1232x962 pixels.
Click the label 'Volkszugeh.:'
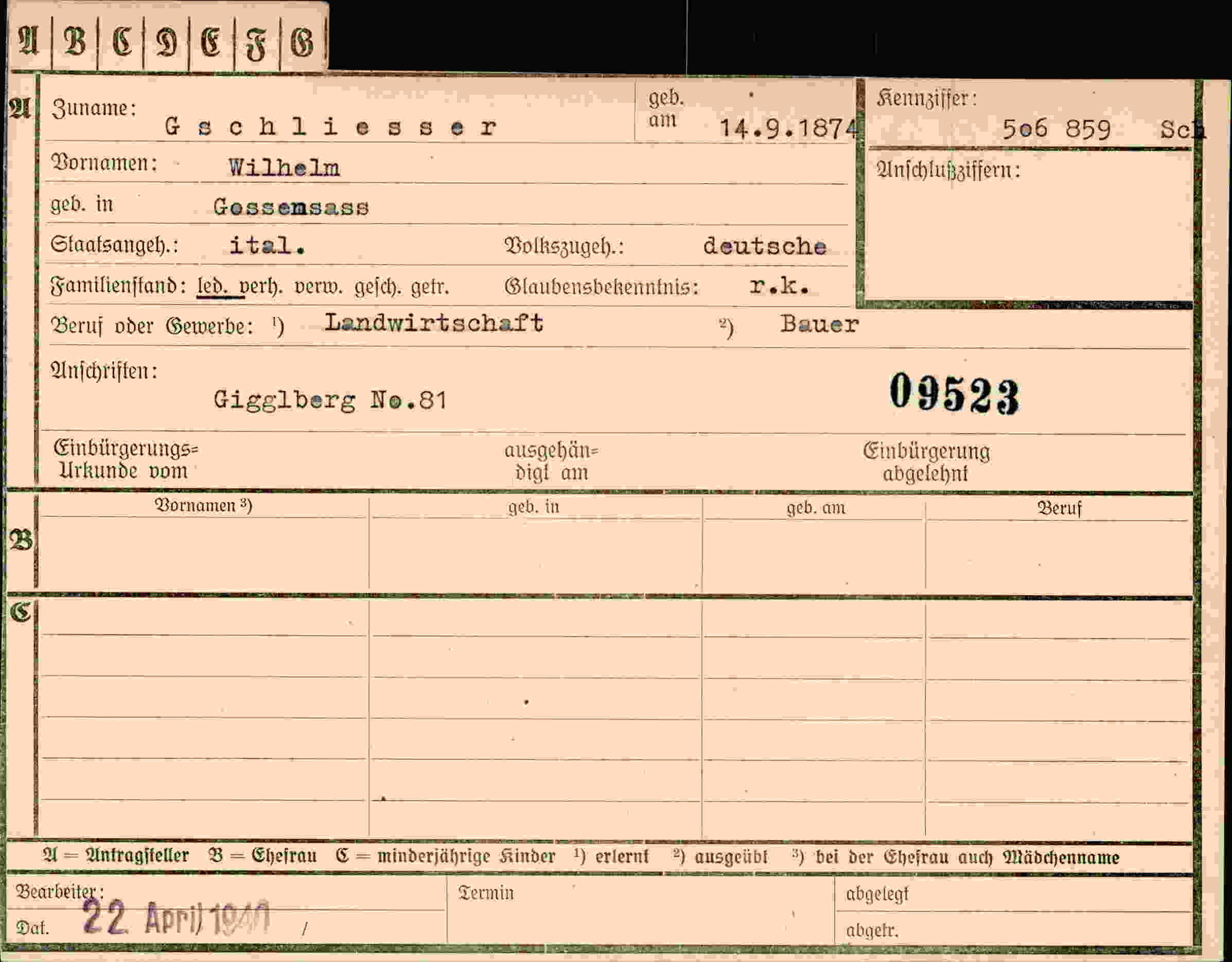[564, 246]
